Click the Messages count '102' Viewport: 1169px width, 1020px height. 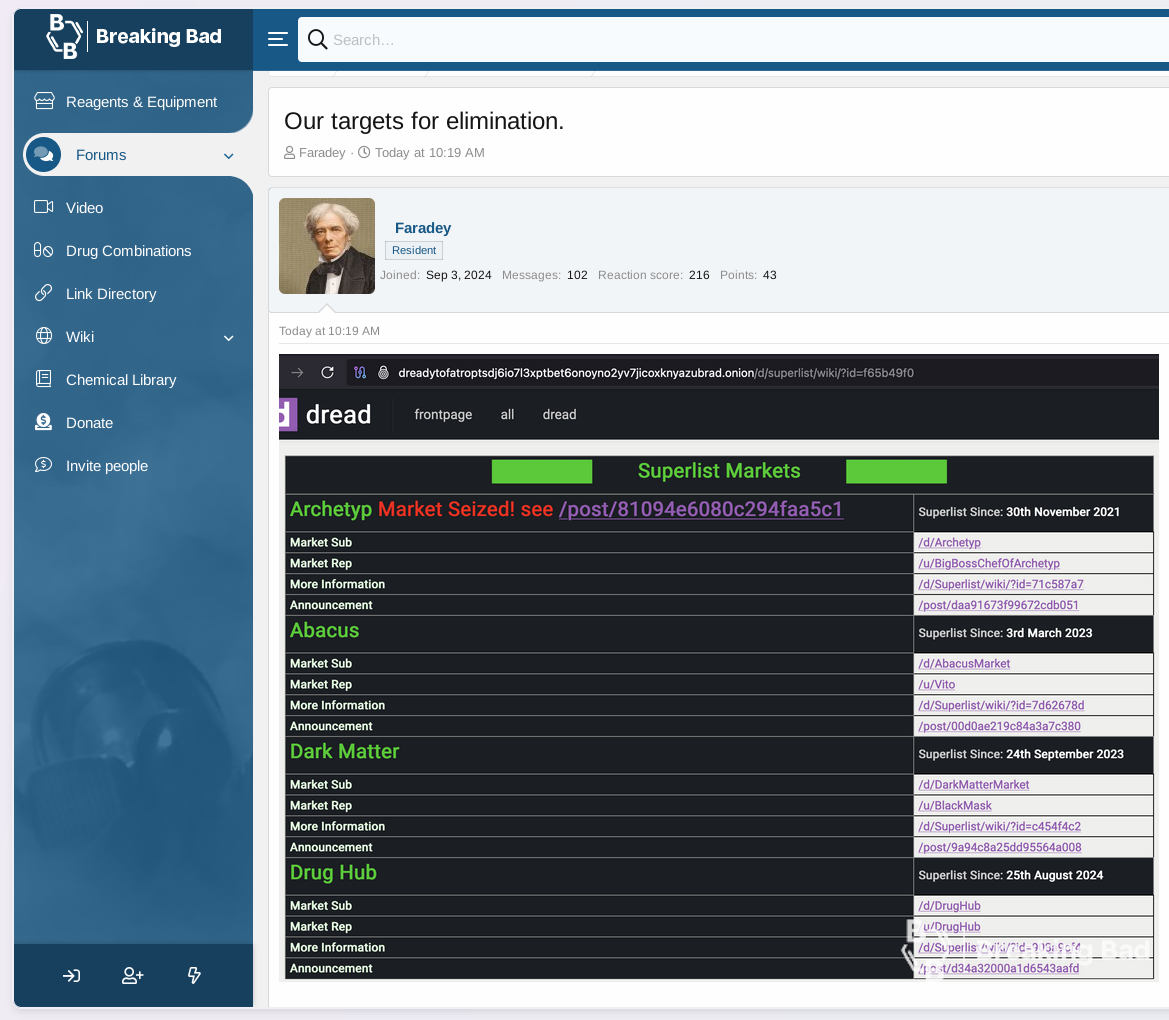[x=577, y=275]
